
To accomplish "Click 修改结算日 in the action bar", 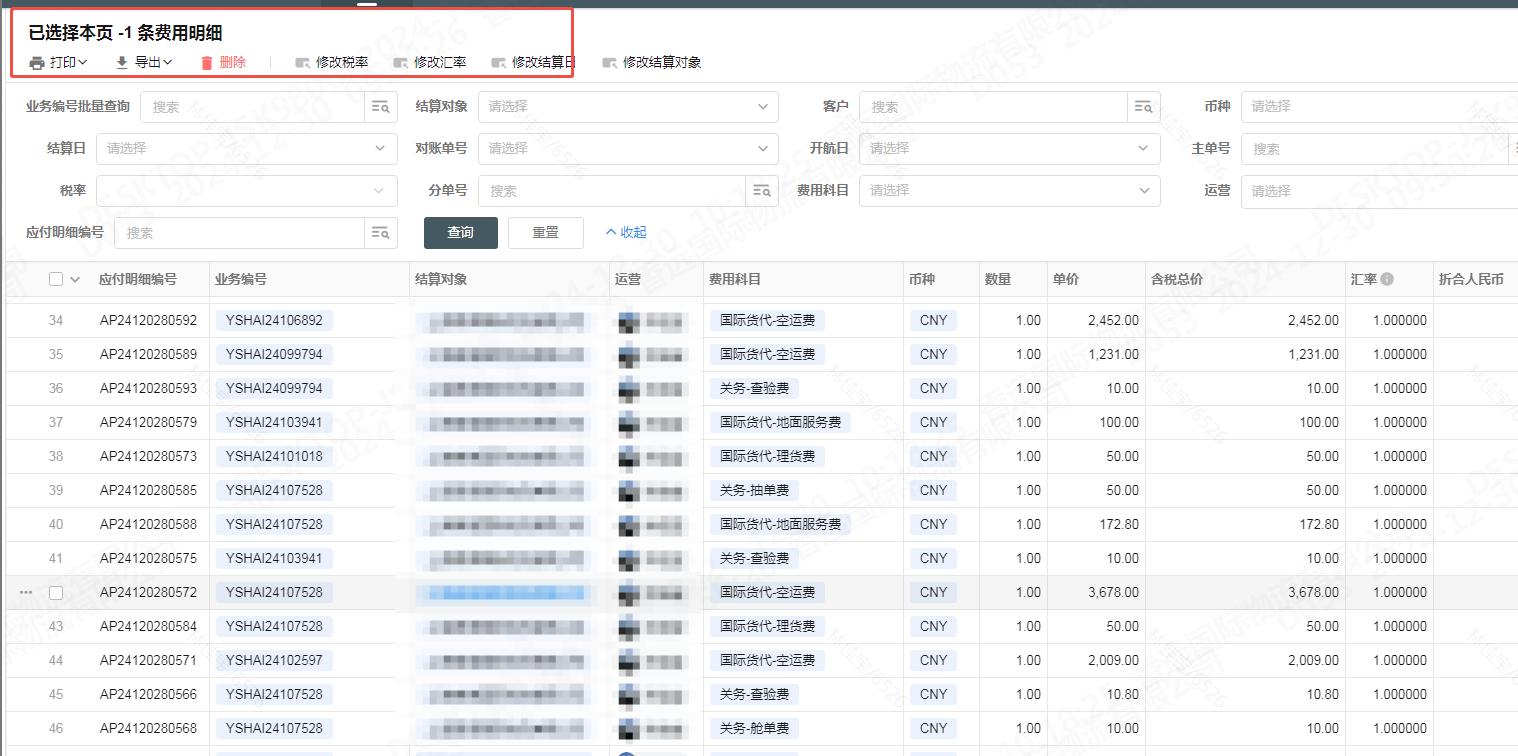I will click(x=533, y=63).
